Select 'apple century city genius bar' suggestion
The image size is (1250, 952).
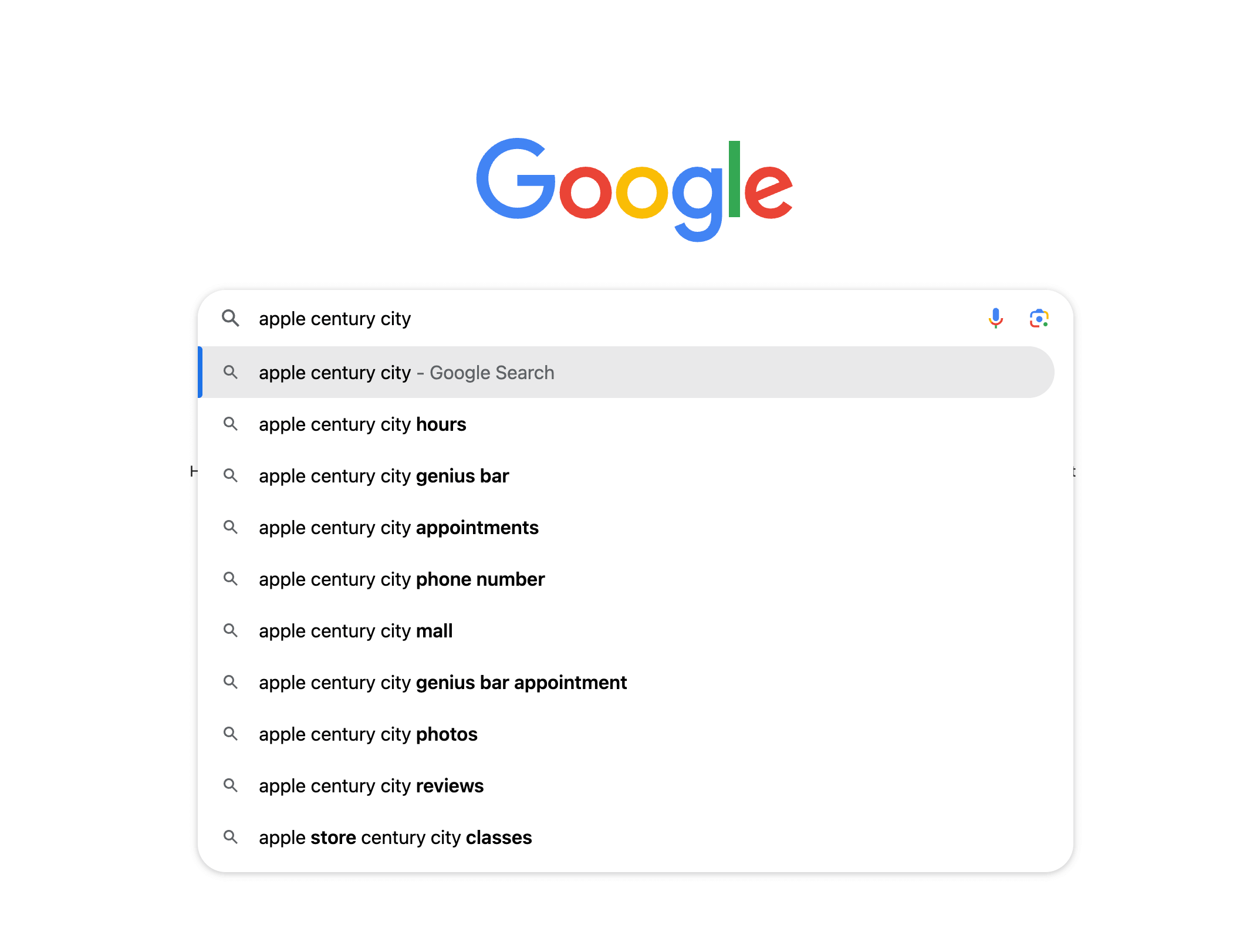point(384,476)
